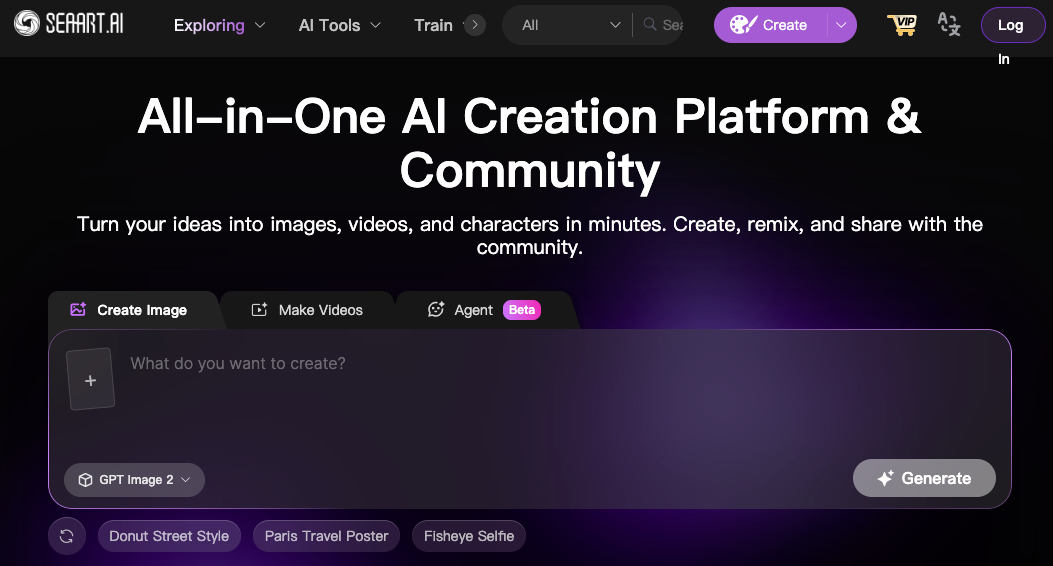Select the Paris Travel Poster suggestion
Viewport: 1053px width, 566px height.
click(x=326, y=536)
